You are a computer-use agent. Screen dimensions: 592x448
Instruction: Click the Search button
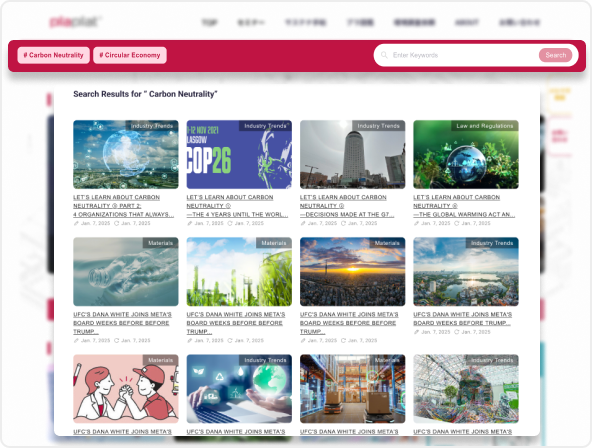[x=555, y=55]
